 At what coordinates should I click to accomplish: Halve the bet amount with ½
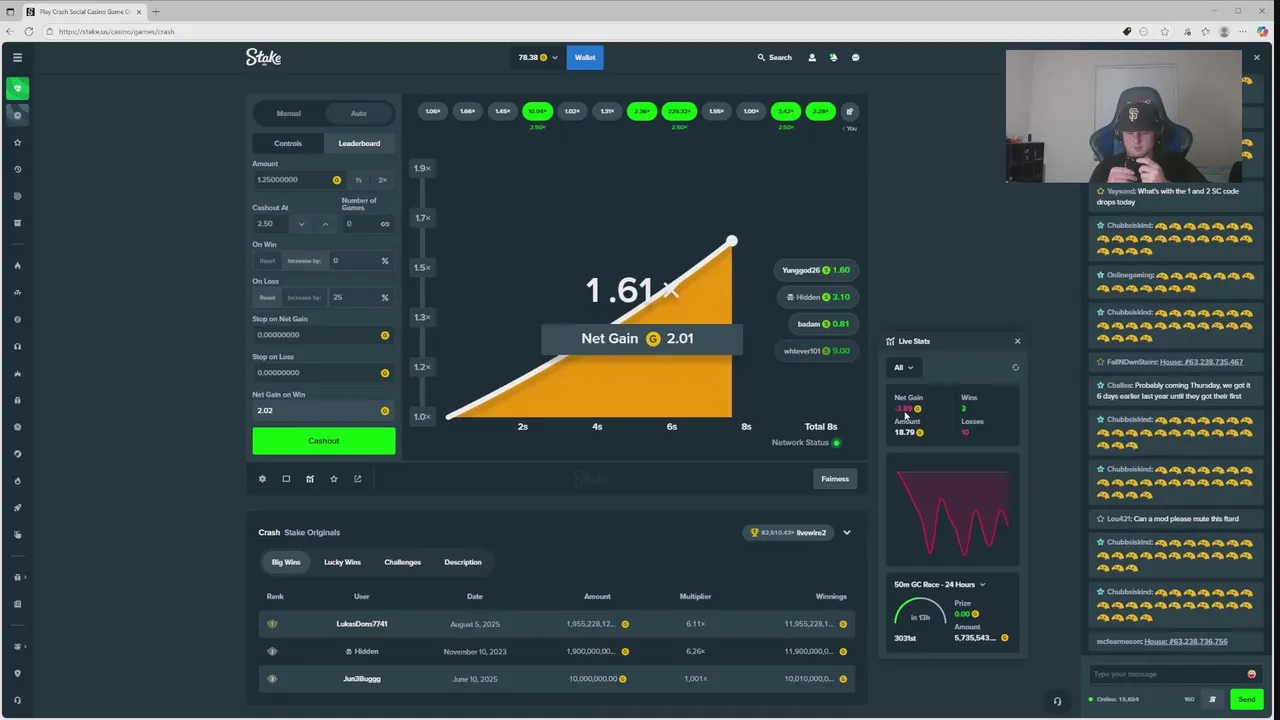(359, 180)
